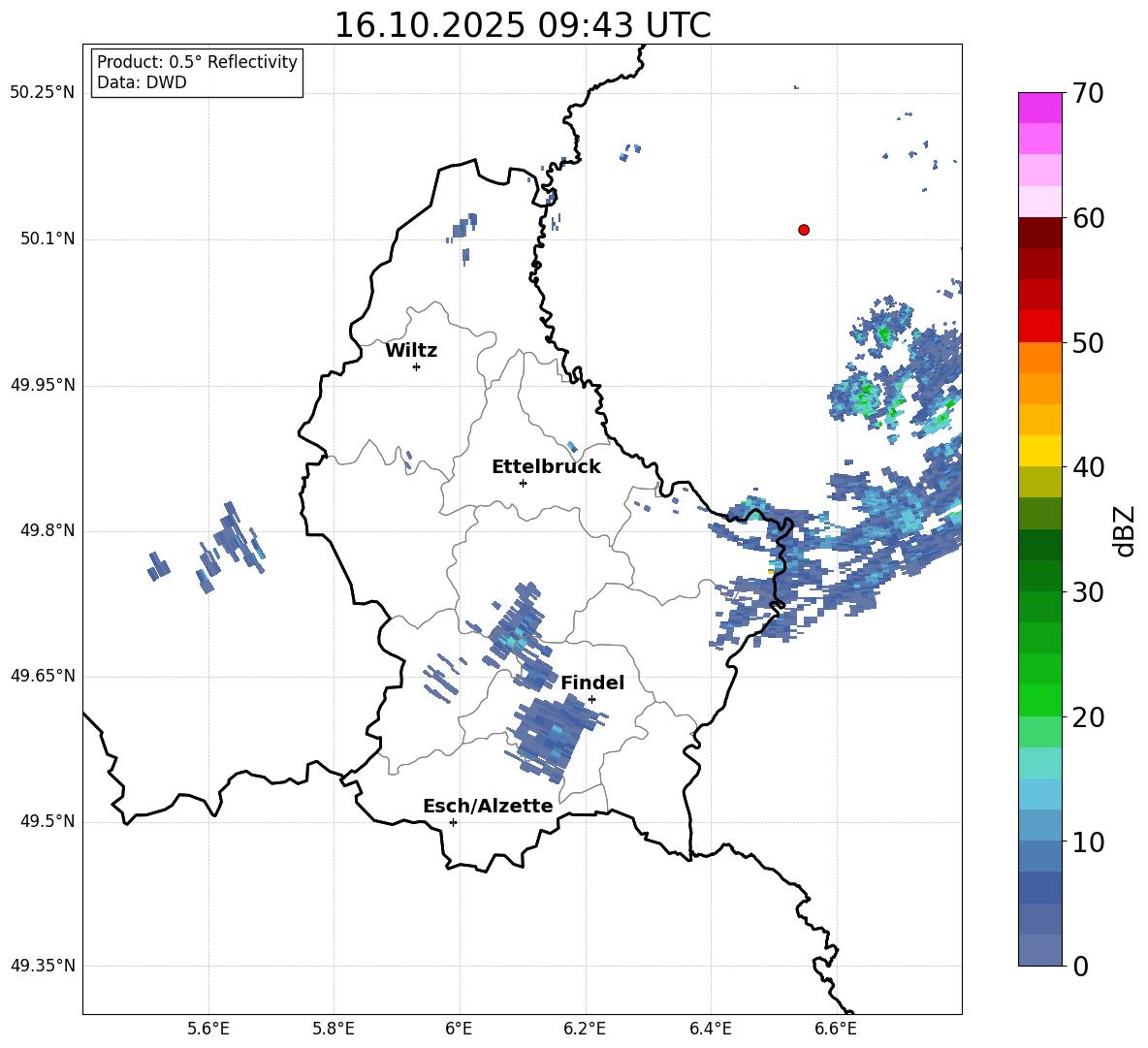The image size is (1148, 1048).
Task: Click the 49.5°N latitude label
Action: [48, 821]
